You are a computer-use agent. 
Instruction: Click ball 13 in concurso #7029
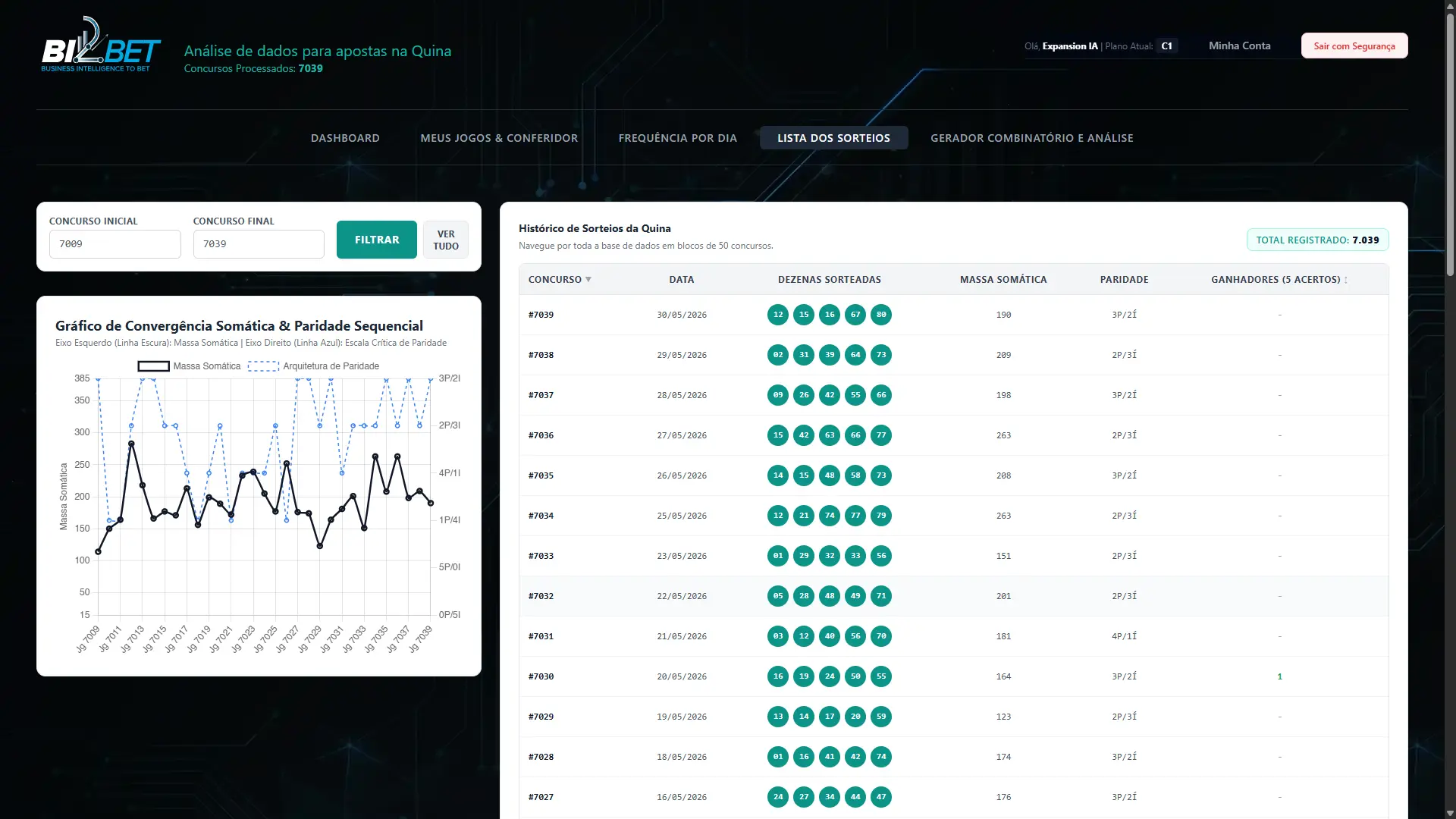click(x=778, y=717)
